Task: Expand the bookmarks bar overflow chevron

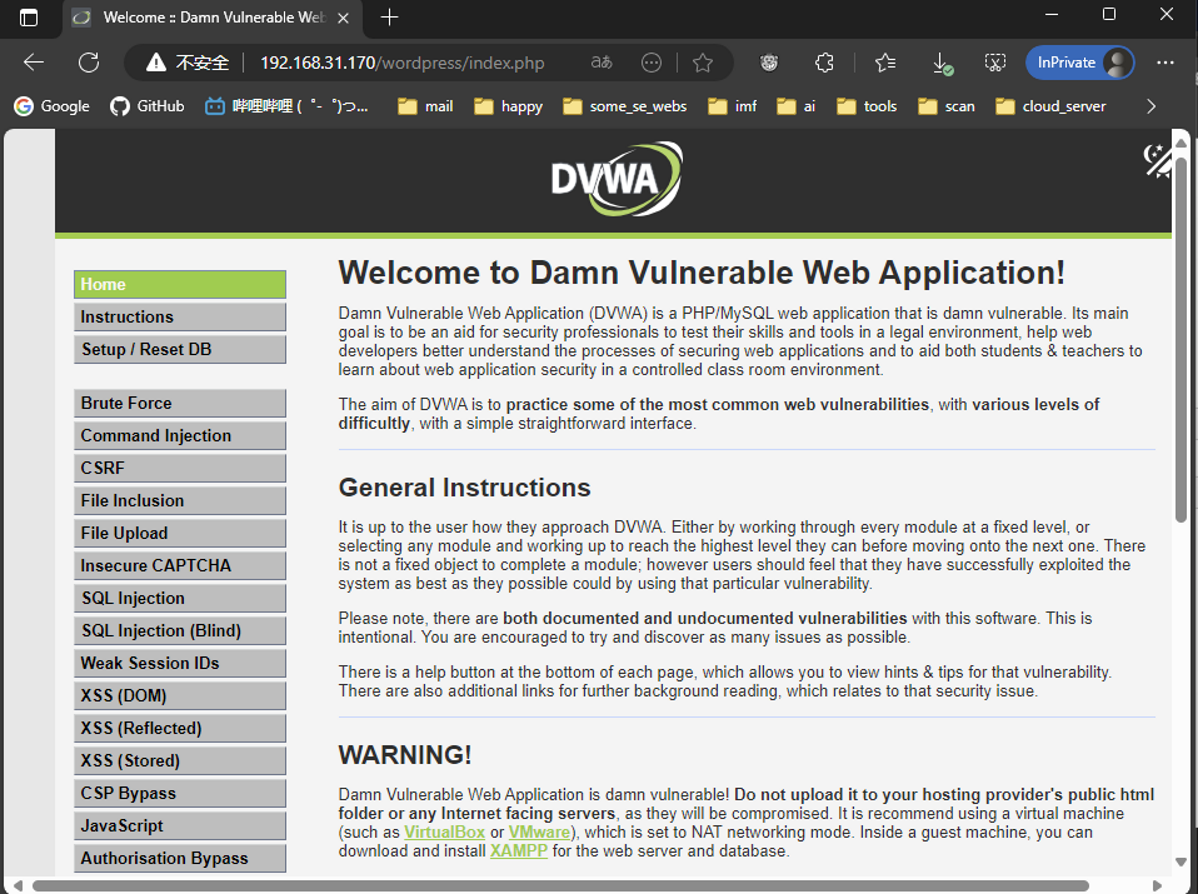Action: pyautogui.click(x=1151, y=106)
